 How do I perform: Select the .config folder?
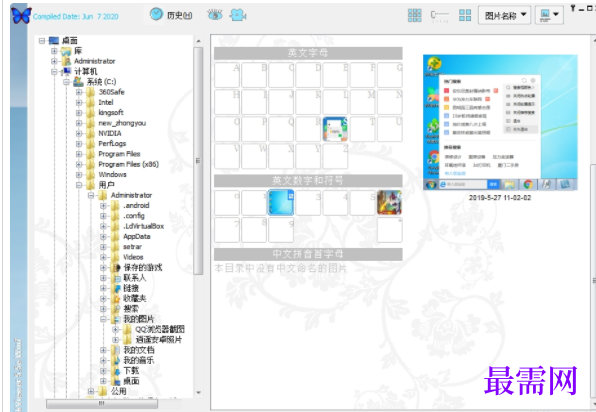(x=134, y=216)
